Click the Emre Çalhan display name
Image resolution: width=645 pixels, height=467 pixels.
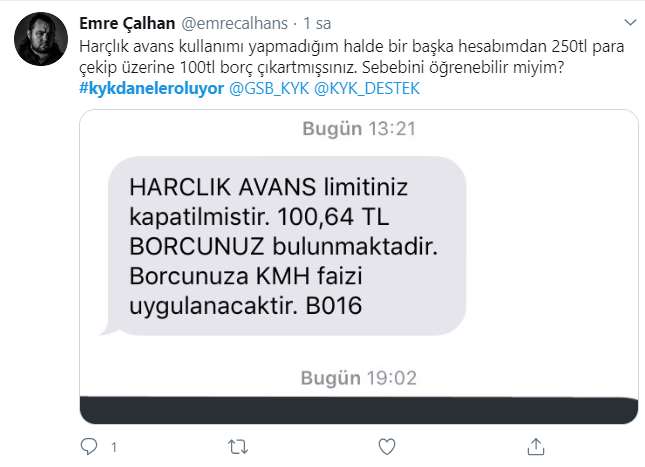(x=127, y=23)
